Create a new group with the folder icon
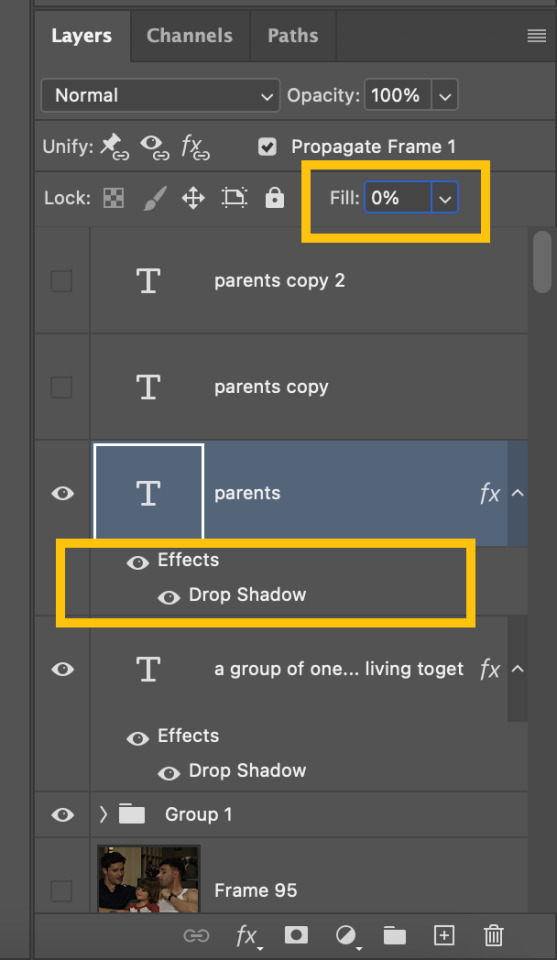 pos(395,935)
